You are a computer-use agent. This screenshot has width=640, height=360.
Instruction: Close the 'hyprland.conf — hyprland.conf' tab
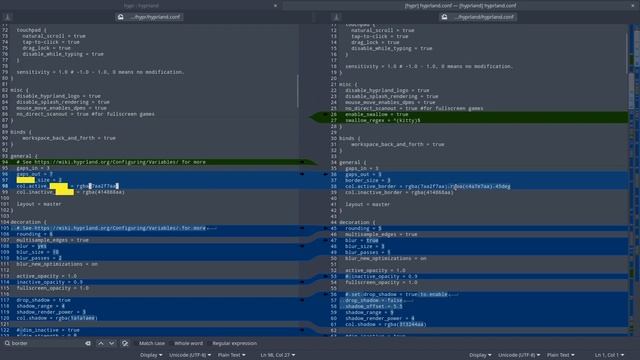(633, 6)
